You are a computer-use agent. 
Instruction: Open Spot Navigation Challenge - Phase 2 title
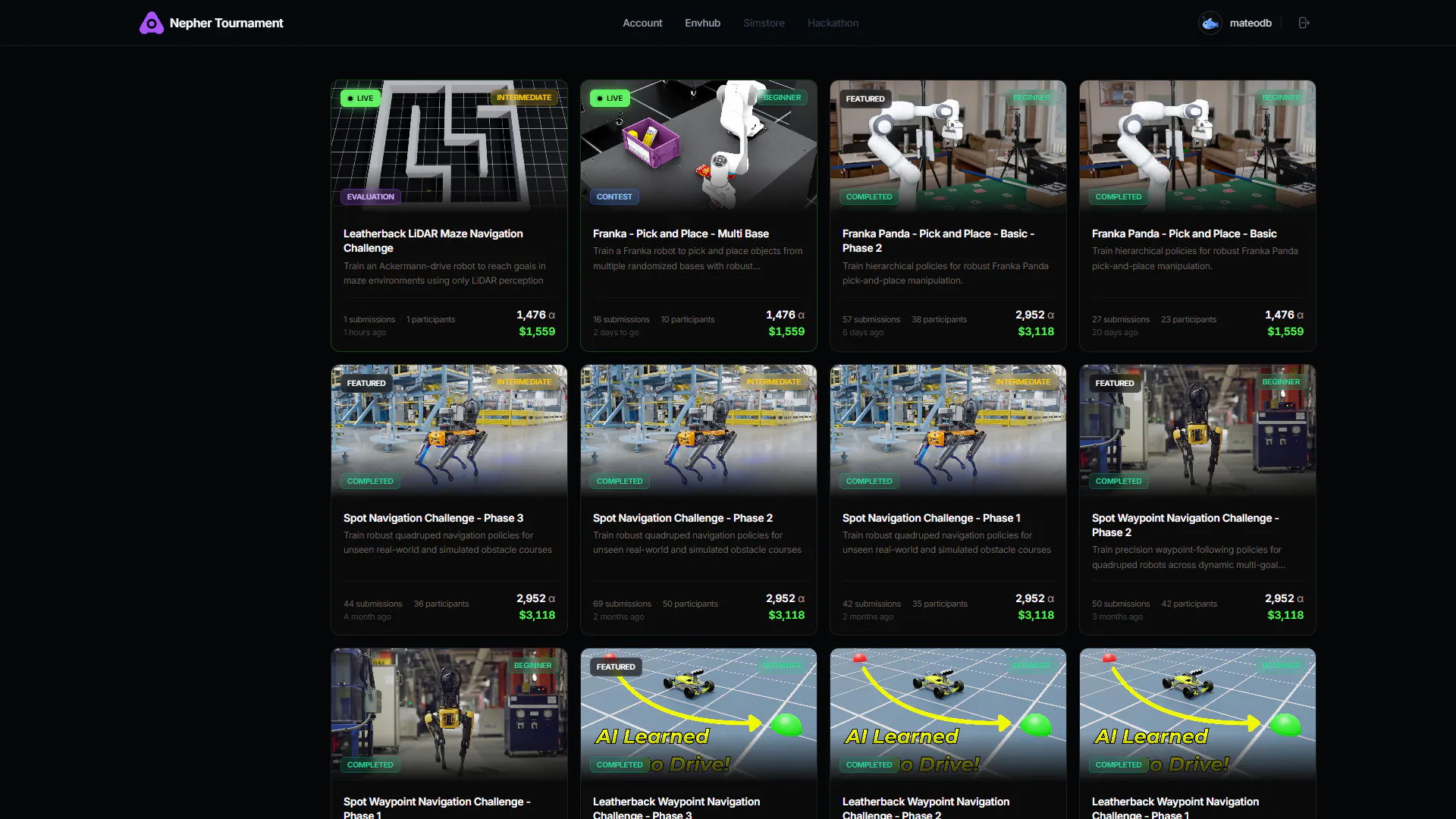[682, 518]
